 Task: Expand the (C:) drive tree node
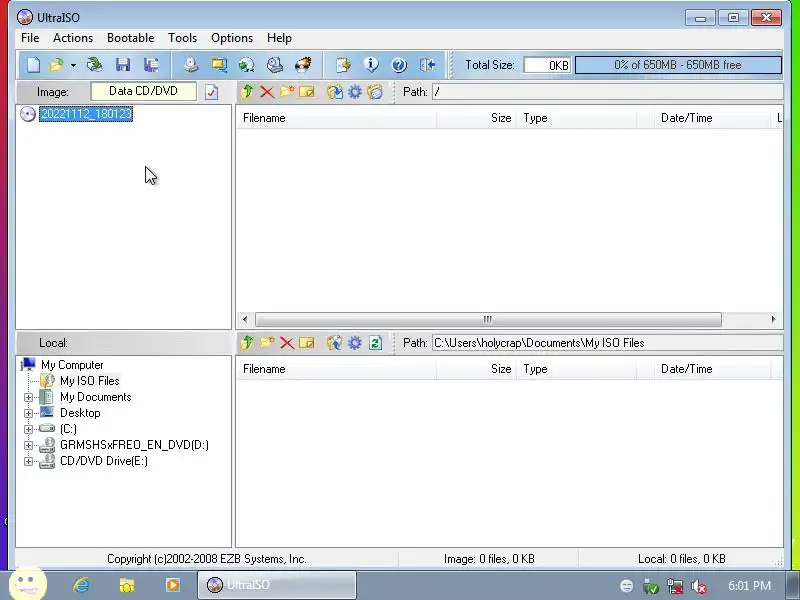click(29, 429)
